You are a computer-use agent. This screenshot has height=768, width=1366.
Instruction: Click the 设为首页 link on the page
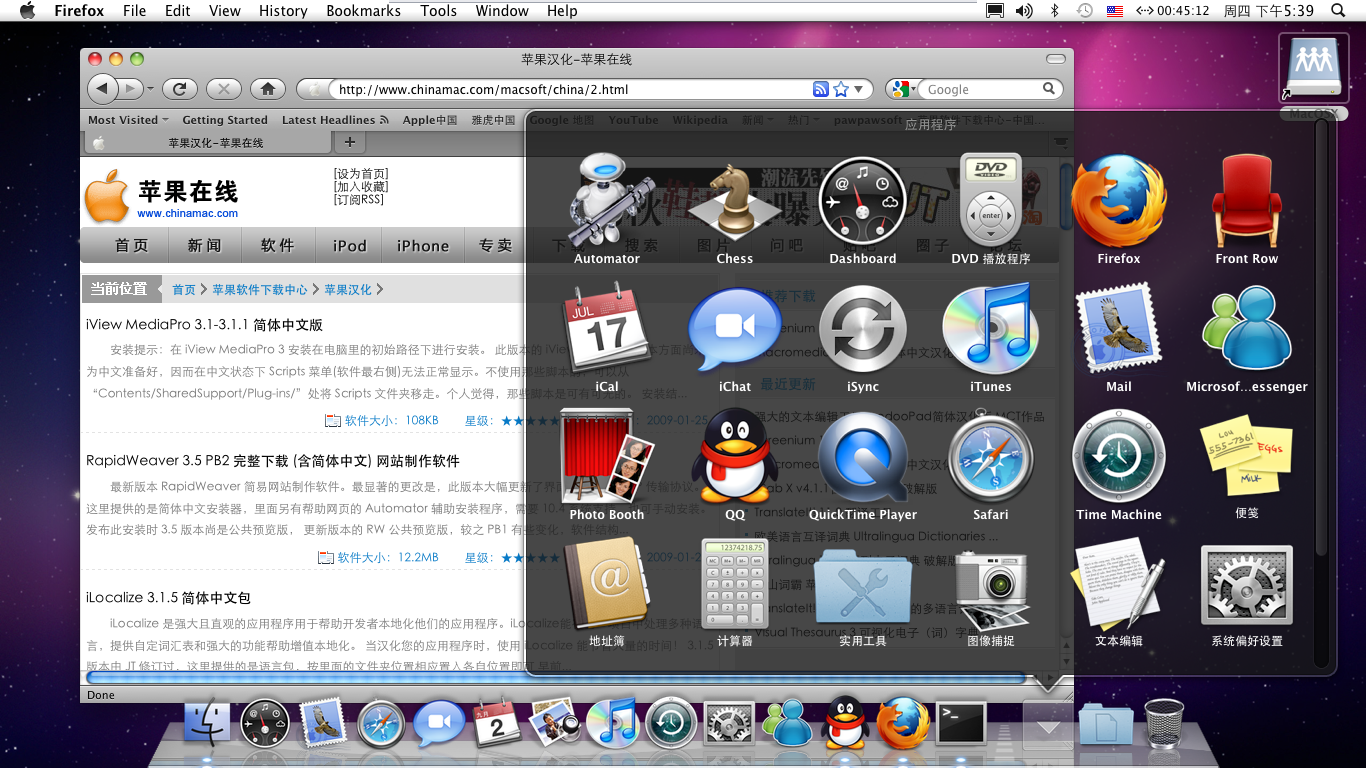[361, 173]
